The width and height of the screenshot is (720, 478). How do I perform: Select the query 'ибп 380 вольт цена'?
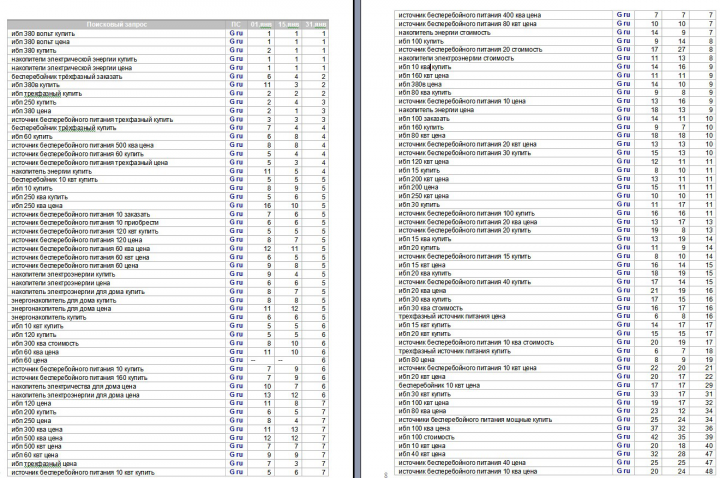(x=40, y=42)
